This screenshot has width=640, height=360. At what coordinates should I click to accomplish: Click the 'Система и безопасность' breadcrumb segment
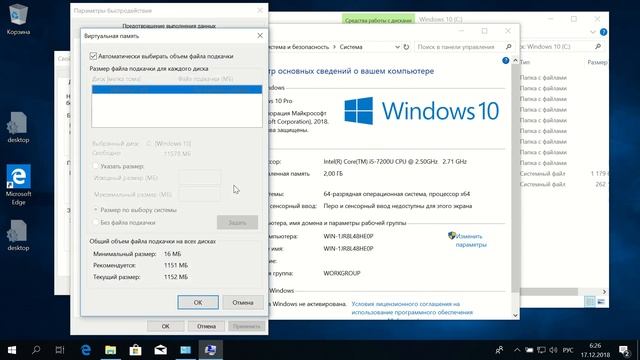pos(299,47)
